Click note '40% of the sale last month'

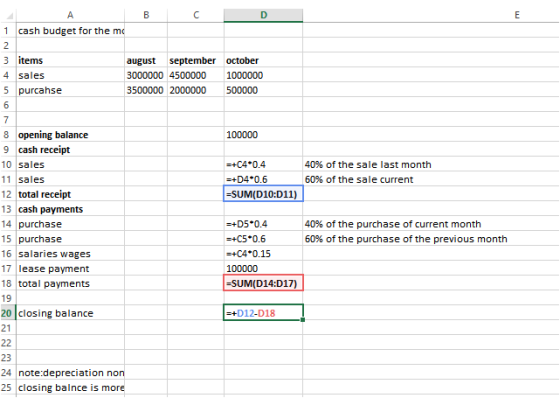click(x=368, y=165)
